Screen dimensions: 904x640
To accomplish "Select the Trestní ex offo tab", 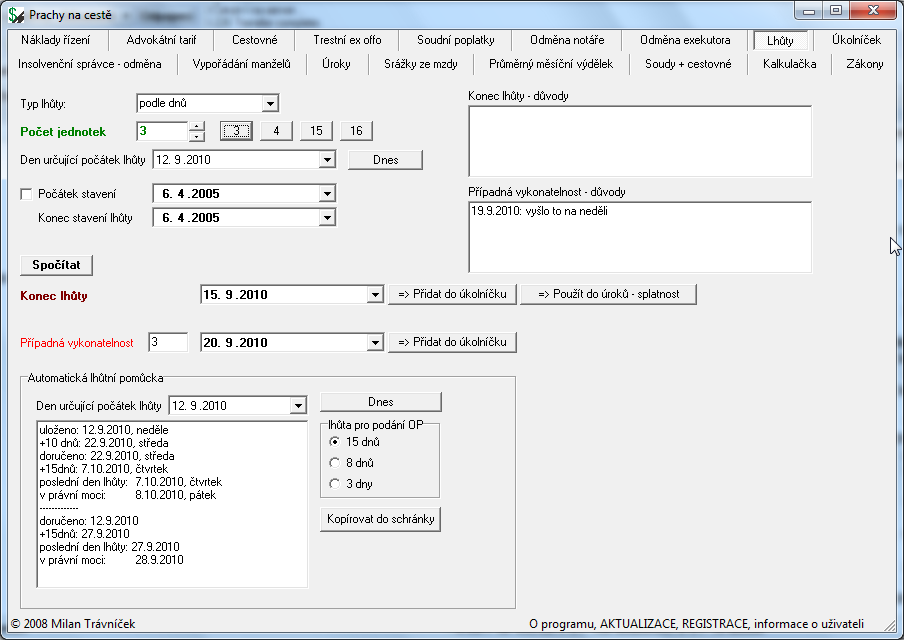I will click(x=347, y=40).
